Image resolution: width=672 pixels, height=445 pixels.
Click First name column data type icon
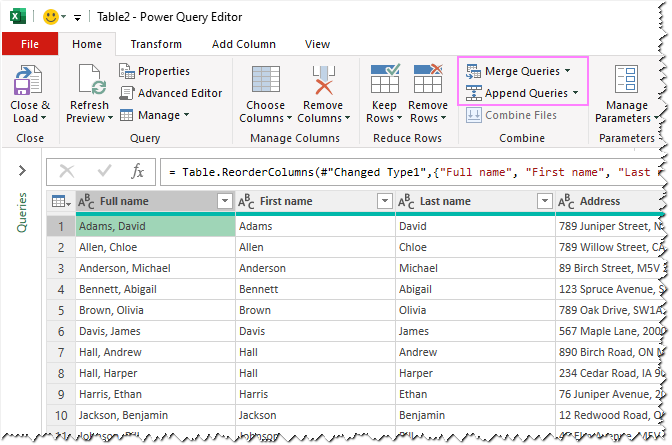click(246, 201)
